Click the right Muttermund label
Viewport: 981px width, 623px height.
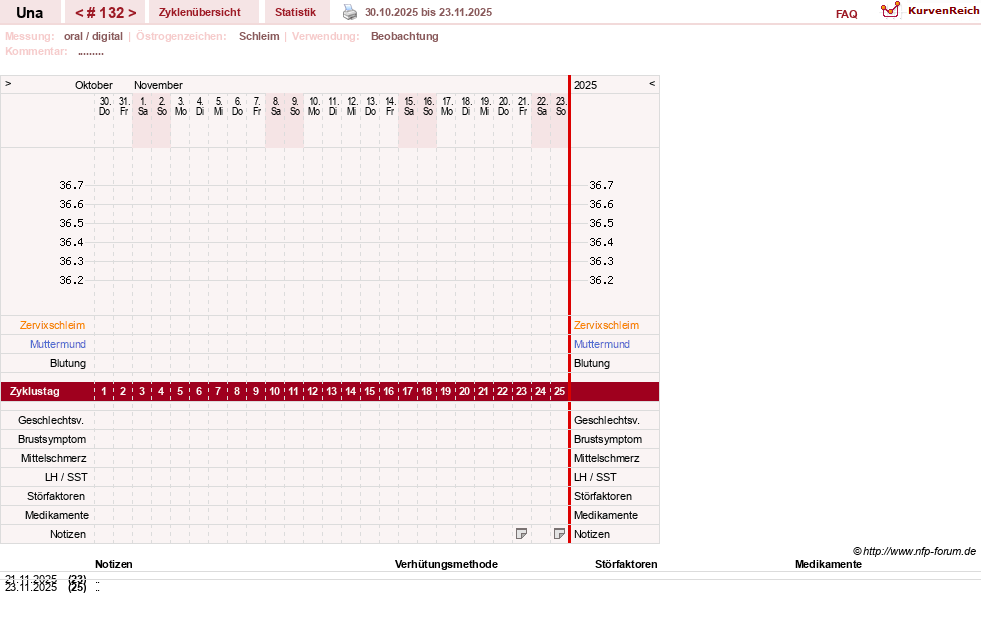click(602, 344)
